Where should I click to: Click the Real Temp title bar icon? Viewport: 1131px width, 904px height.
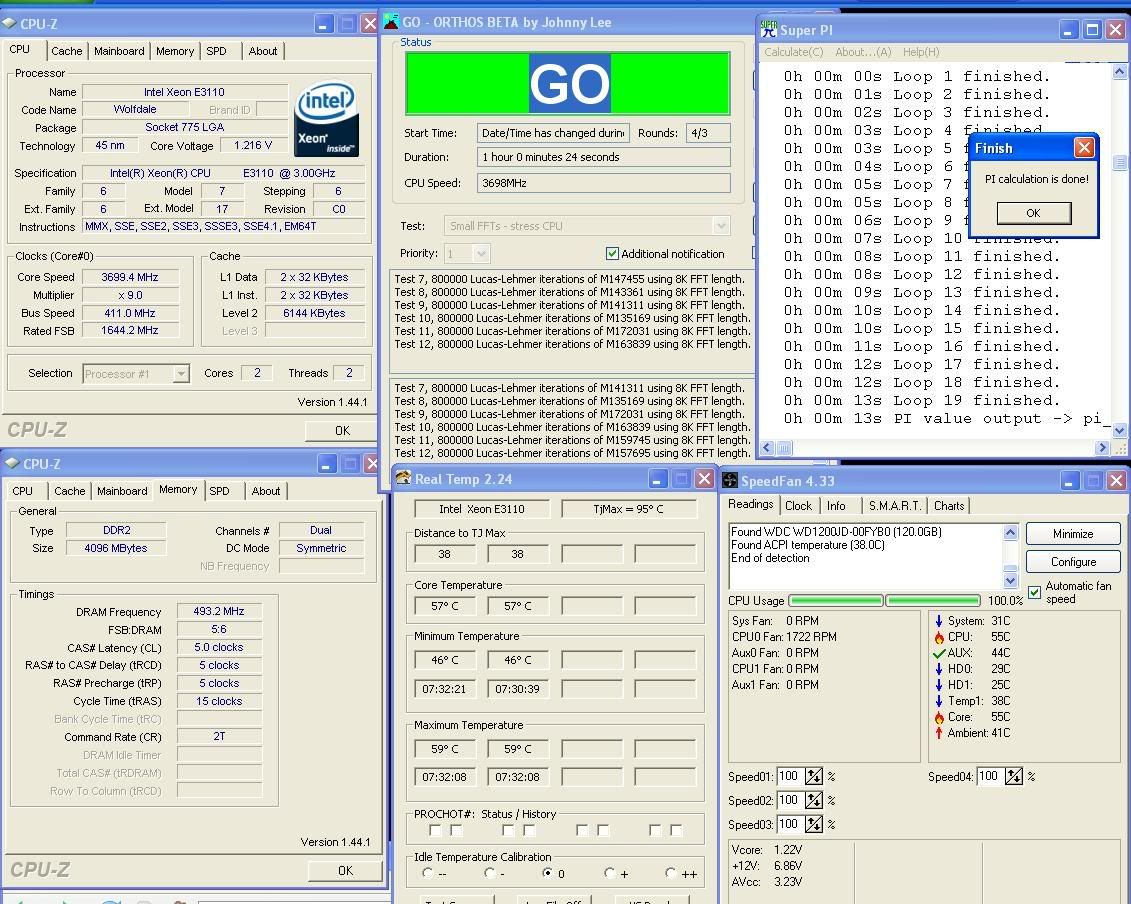pyautogui.click(x=403, y=479)
